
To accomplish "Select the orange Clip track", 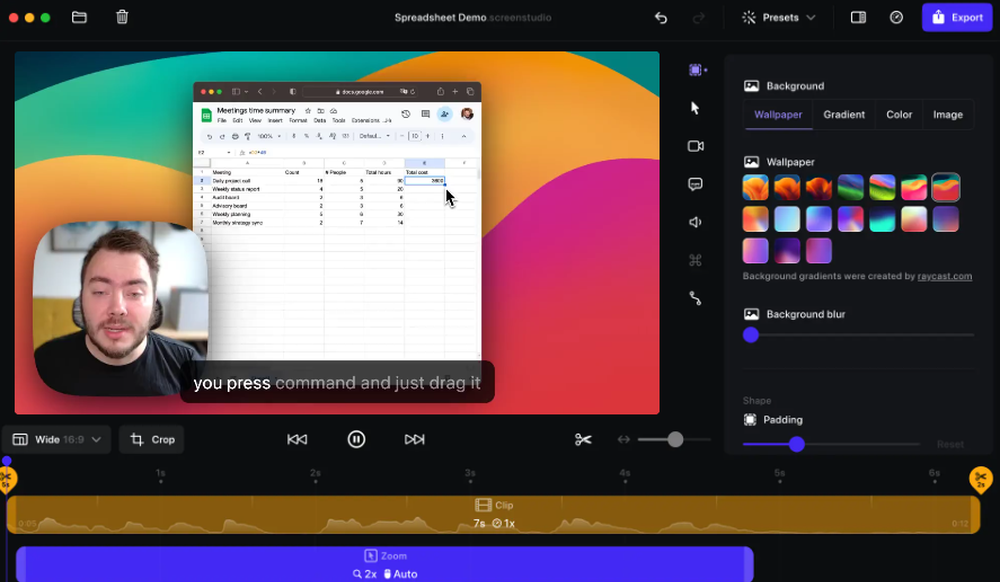I will 493,514.
